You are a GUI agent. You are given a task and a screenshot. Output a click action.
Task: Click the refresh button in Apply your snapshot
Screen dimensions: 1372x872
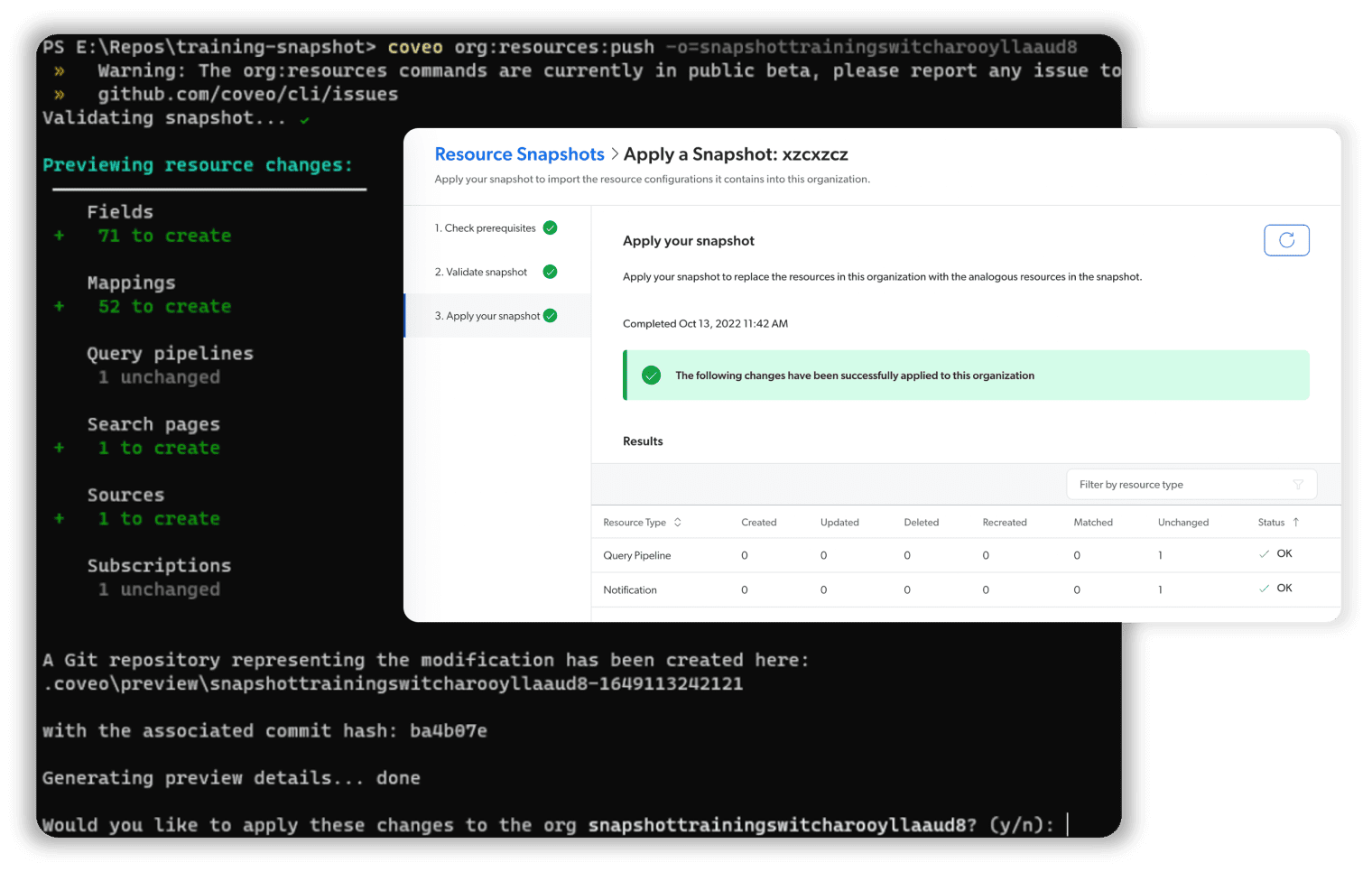pyautogui.click(x=1286, y=240)
